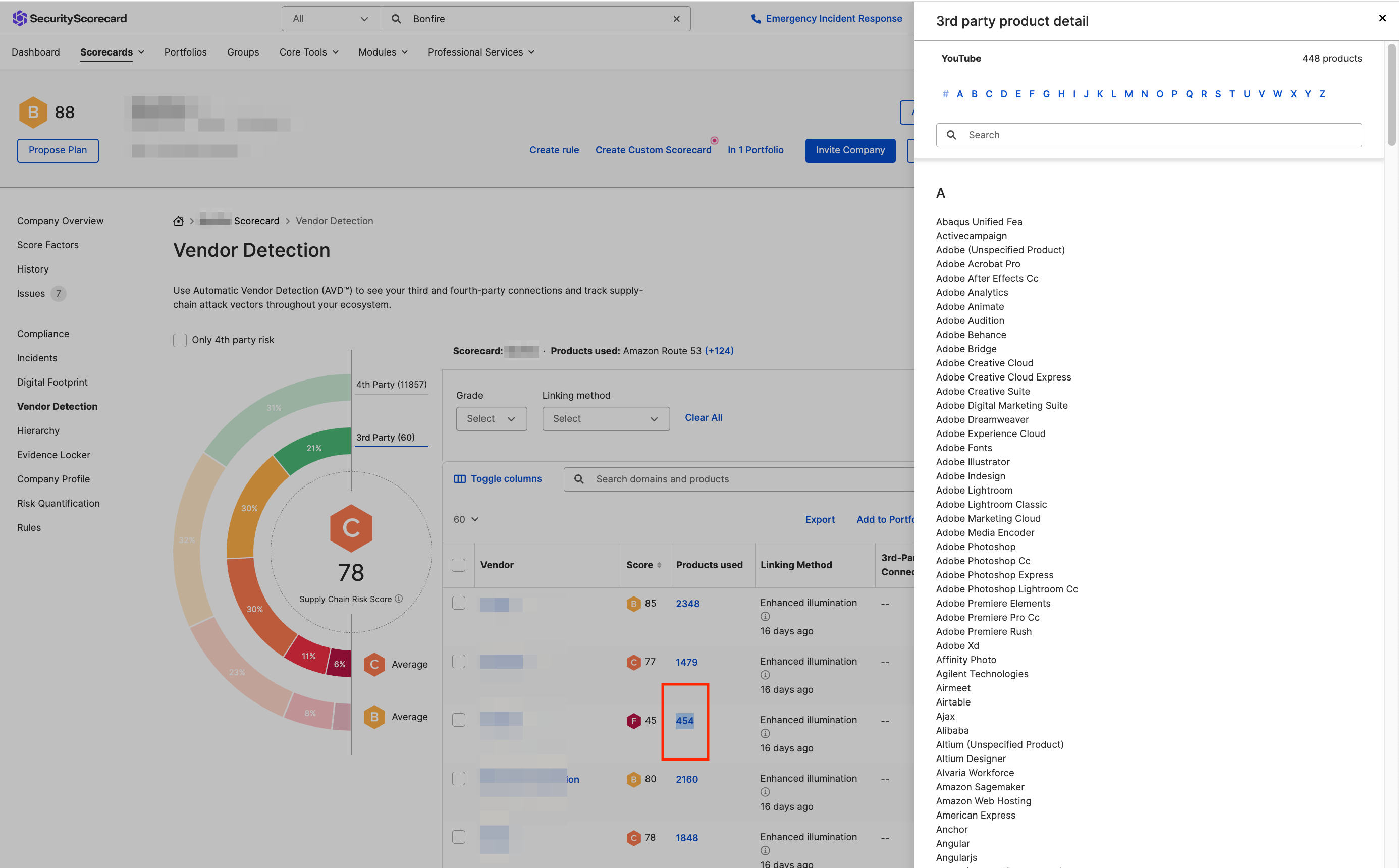Click the Toggle columns icon

point(460,479)
